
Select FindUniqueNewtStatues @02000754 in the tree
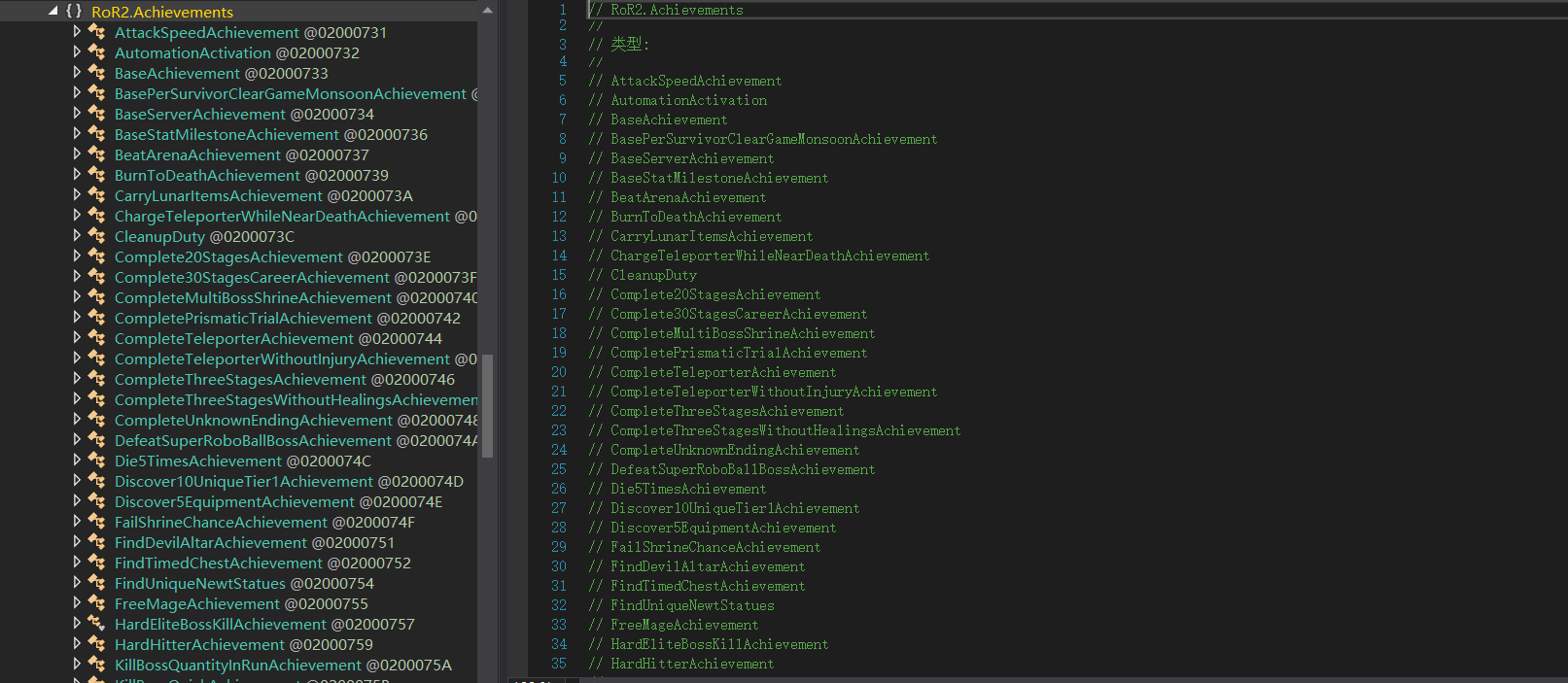[x=244, y=583]
